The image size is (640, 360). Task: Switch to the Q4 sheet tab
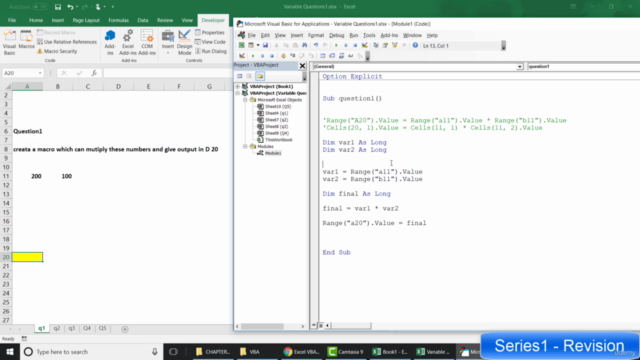(x=87, y=328)
